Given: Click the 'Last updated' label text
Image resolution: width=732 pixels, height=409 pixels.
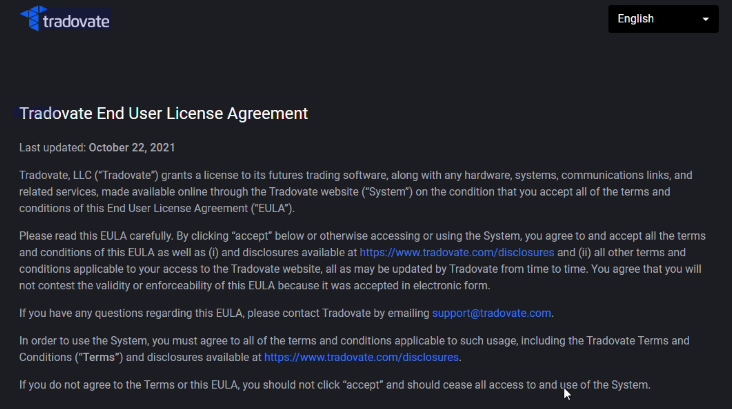Looking at the screenshot, I should click(52, 148).
